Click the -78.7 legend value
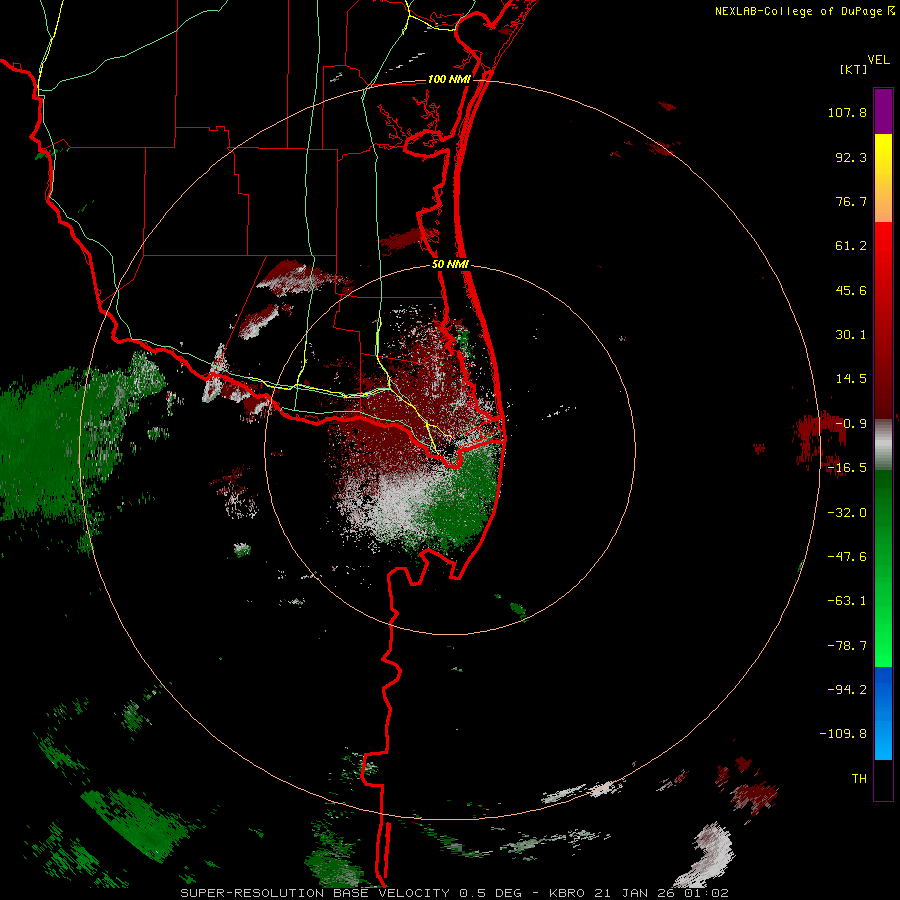 click(847, 646)
